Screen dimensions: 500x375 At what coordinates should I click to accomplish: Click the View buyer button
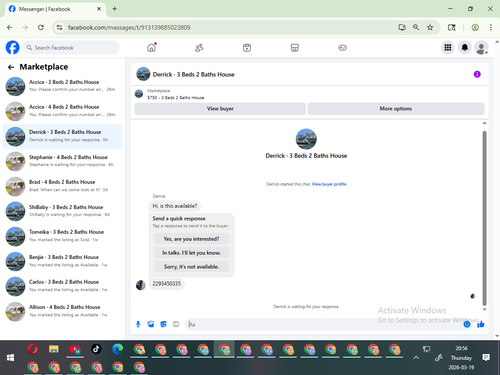220,109
